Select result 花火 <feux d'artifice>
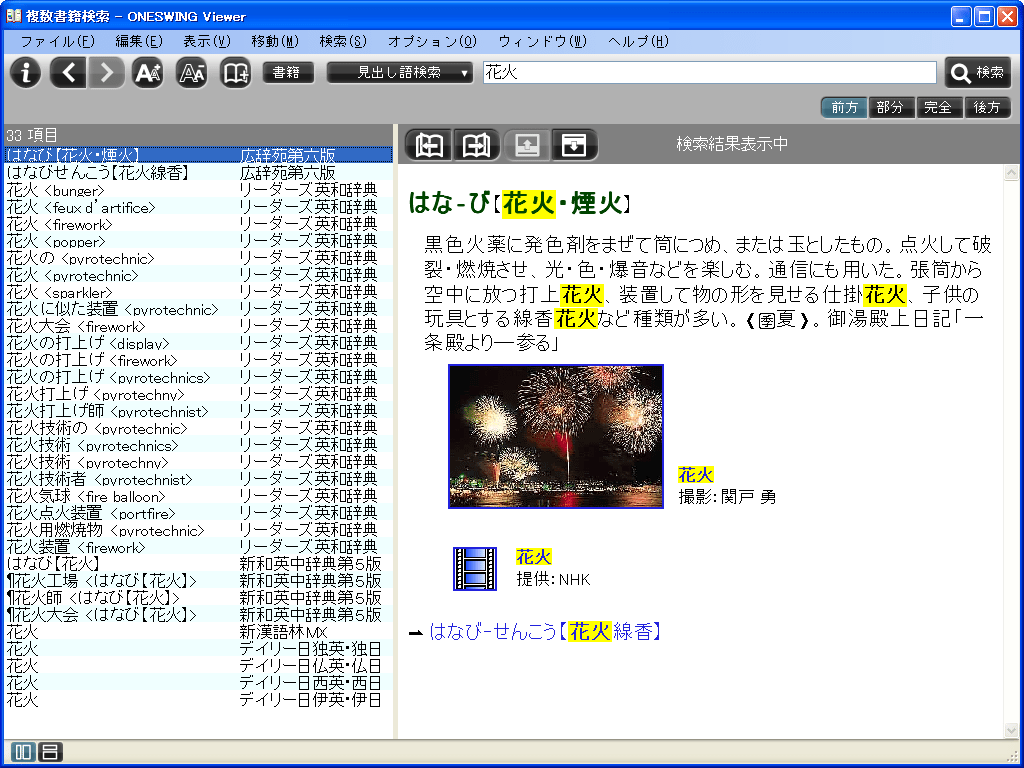The image size is (1024, 768). 199,207
